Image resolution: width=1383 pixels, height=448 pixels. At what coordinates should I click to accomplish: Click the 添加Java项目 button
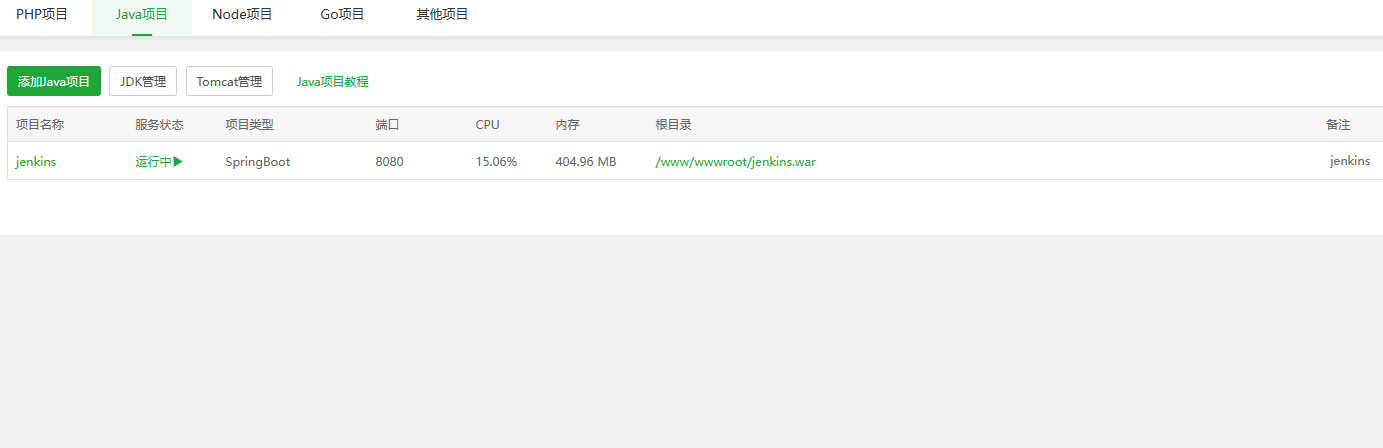click(x=54, y=81)
